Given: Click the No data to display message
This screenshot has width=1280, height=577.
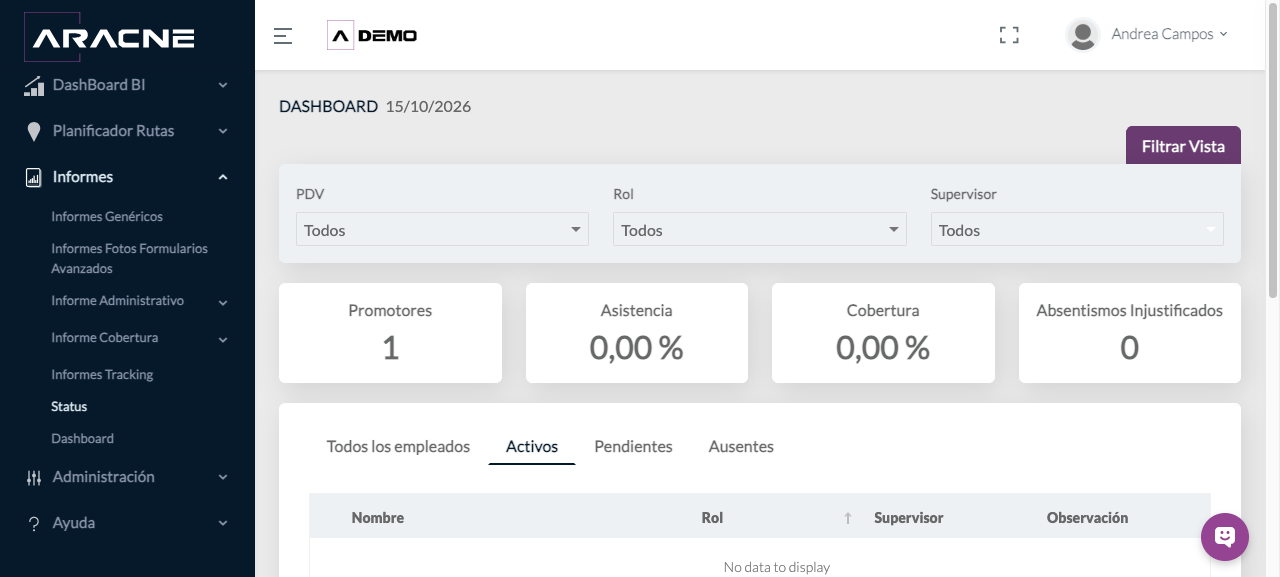Looking at the screenshot, I should (777, 567).
